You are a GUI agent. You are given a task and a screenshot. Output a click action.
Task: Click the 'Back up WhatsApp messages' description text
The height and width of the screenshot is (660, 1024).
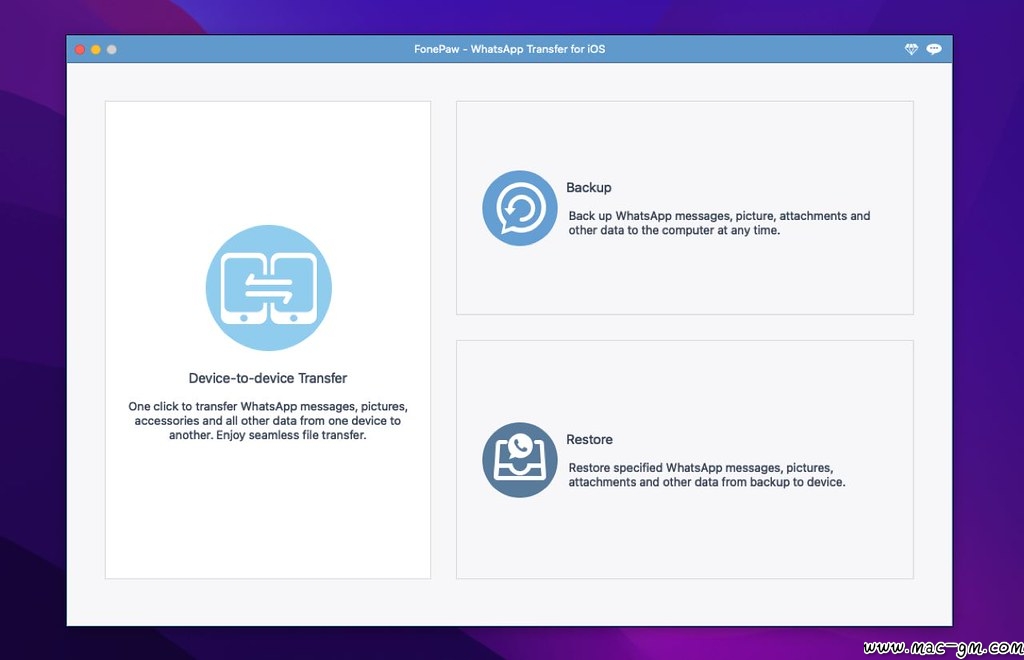click(719, 223)
